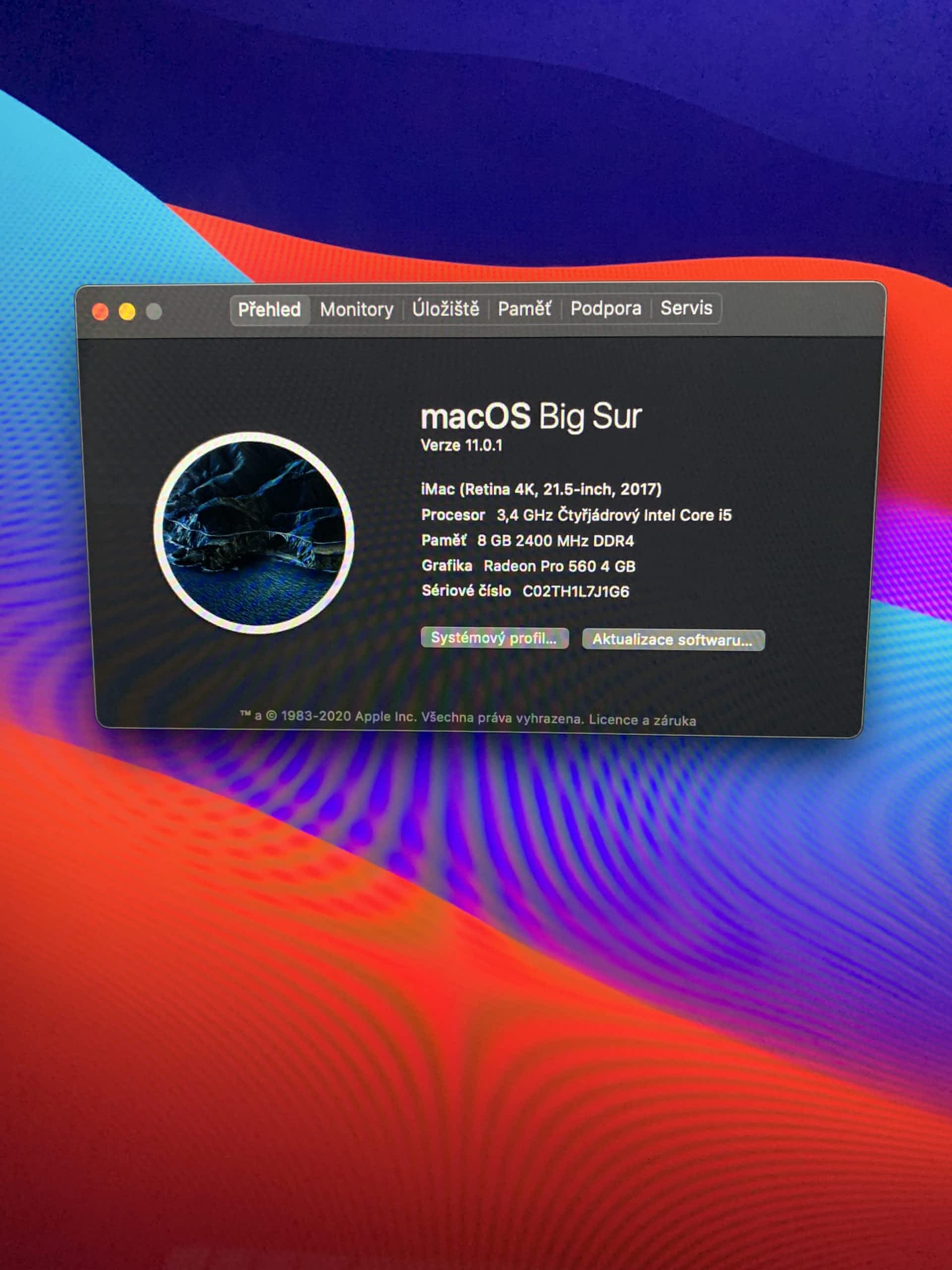Switch to the Servis tab

click(686, 308)
